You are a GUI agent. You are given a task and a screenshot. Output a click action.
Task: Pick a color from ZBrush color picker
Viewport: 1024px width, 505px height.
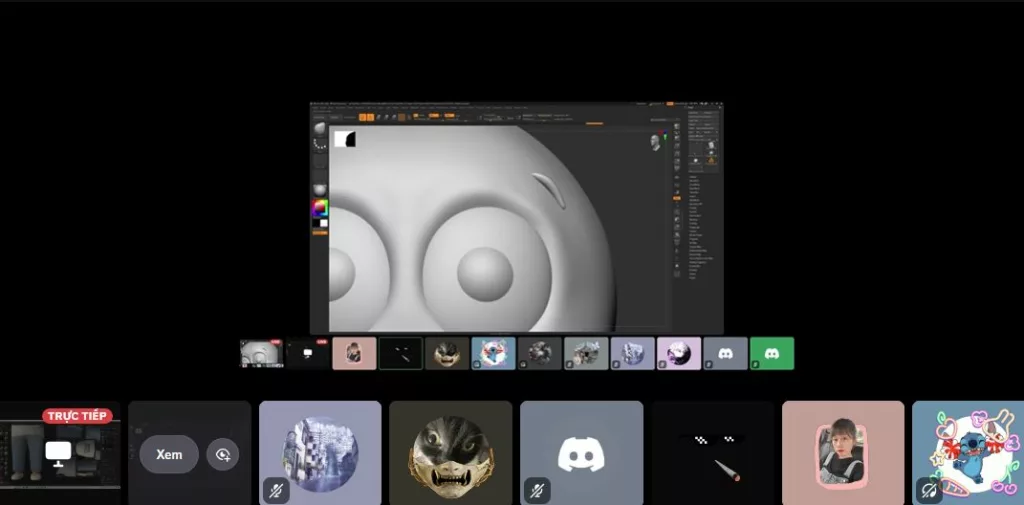point(320,209)
